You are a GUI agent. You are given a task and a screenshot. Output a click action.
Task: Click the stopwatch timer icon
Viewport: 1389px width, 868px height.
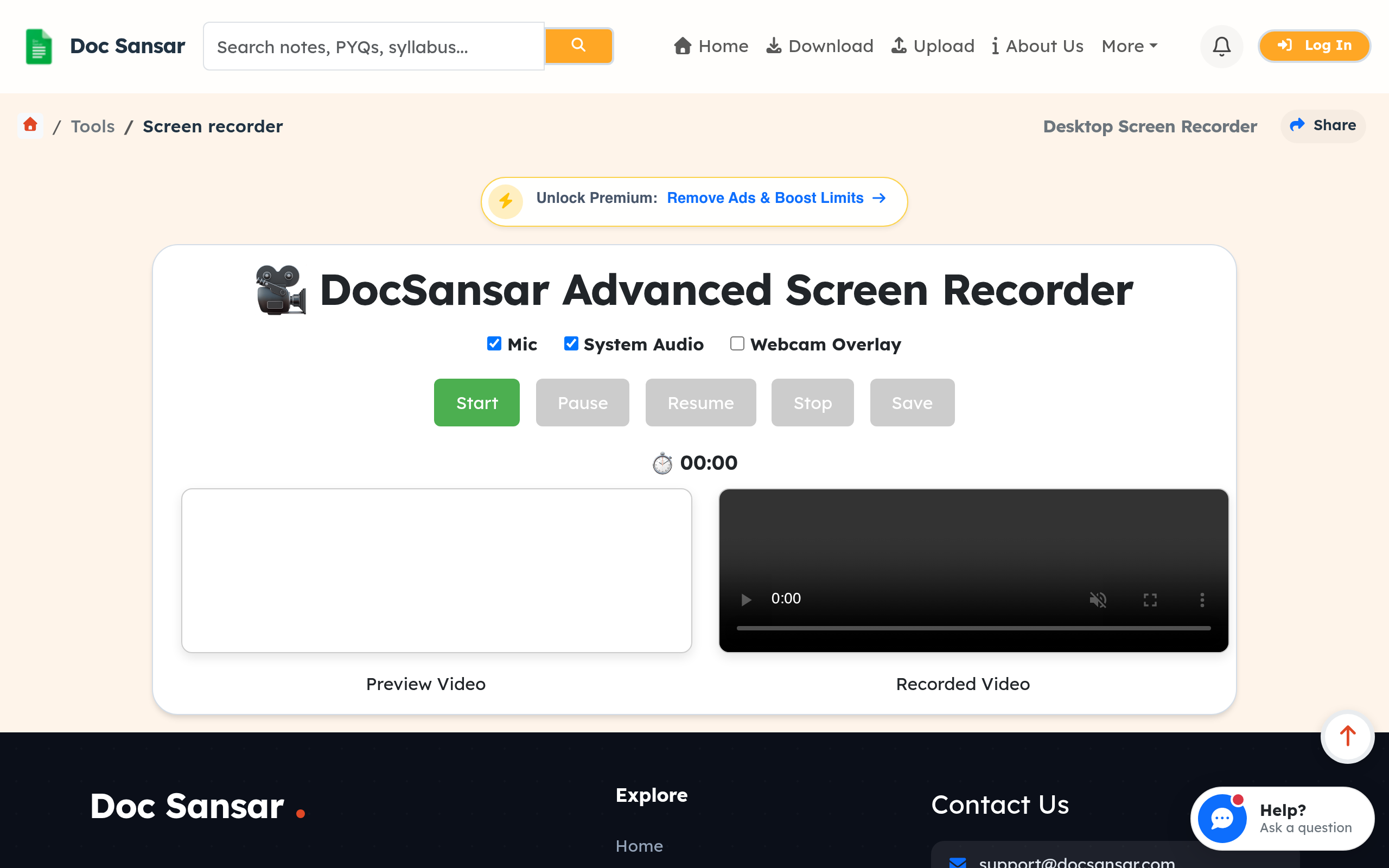(662, 463)
